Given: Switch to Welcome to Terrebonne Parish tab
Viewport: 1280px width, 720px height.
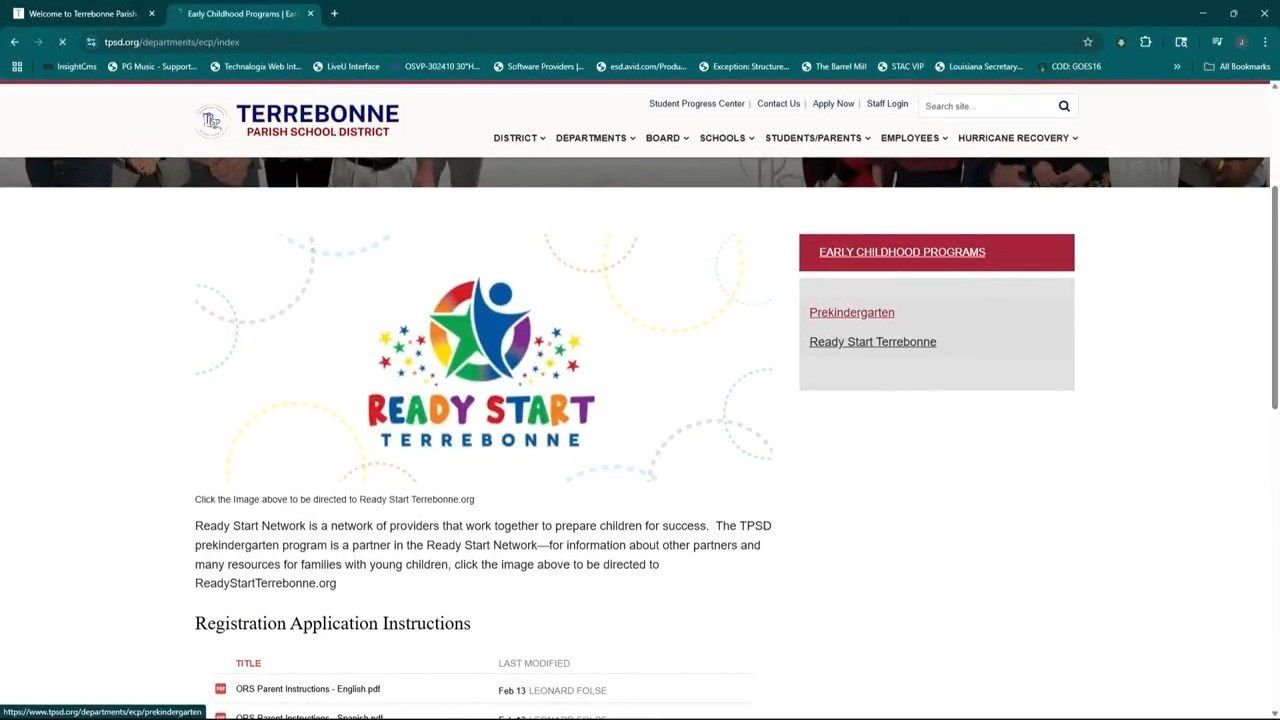Looking at the screenshot, I should [84, 14].
